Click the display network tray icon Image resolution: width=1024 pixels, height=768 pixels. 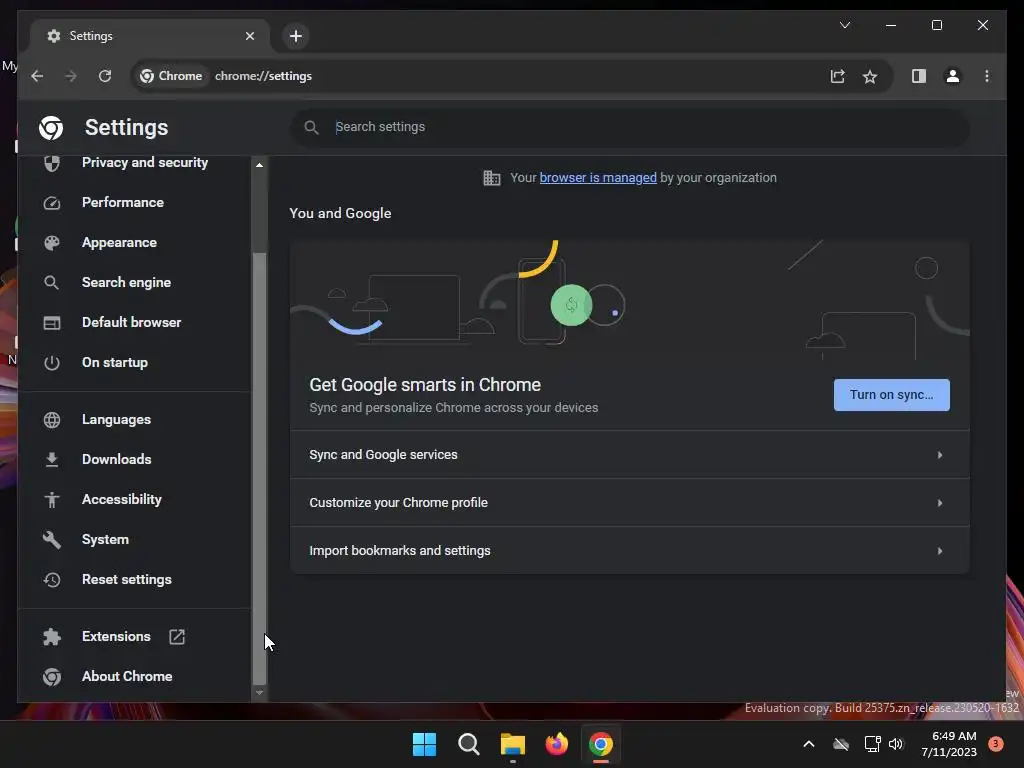click(872, 744)
